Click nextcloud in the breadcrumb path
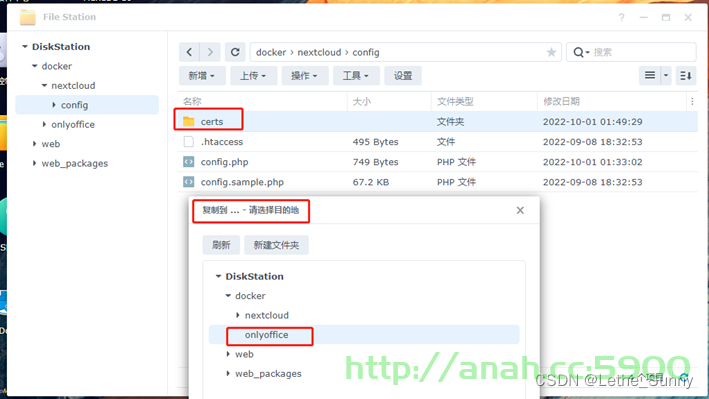The width and height of the screenshot is (709, 399). 319,52
